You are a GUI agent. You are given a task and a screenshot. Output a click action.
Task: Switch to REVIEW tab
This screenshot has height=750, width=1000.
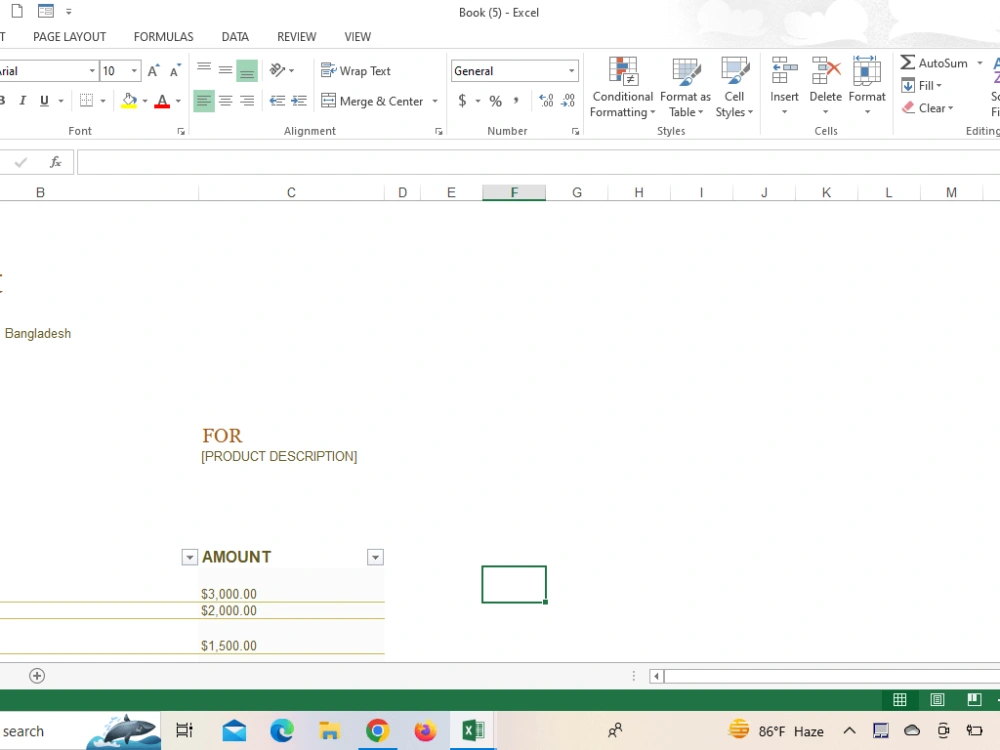click(297, 37)
